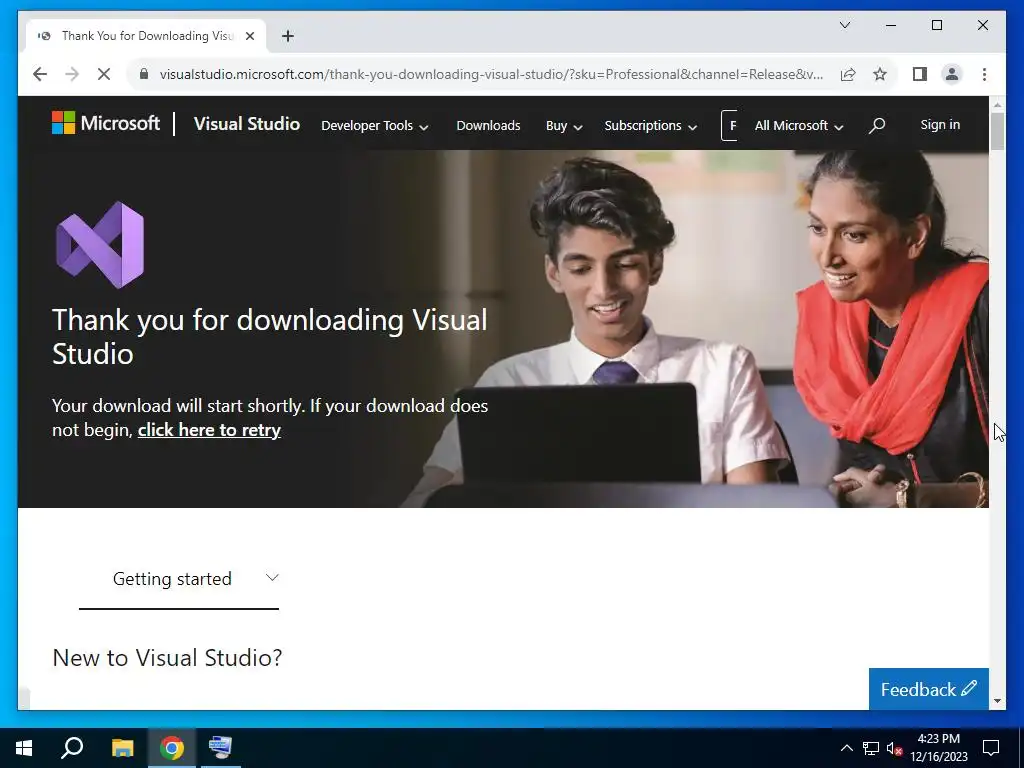Click network icon in system tray
The width and height of the screenshot is (1024, 768).
pyautogui.click(x=871, y=748)
